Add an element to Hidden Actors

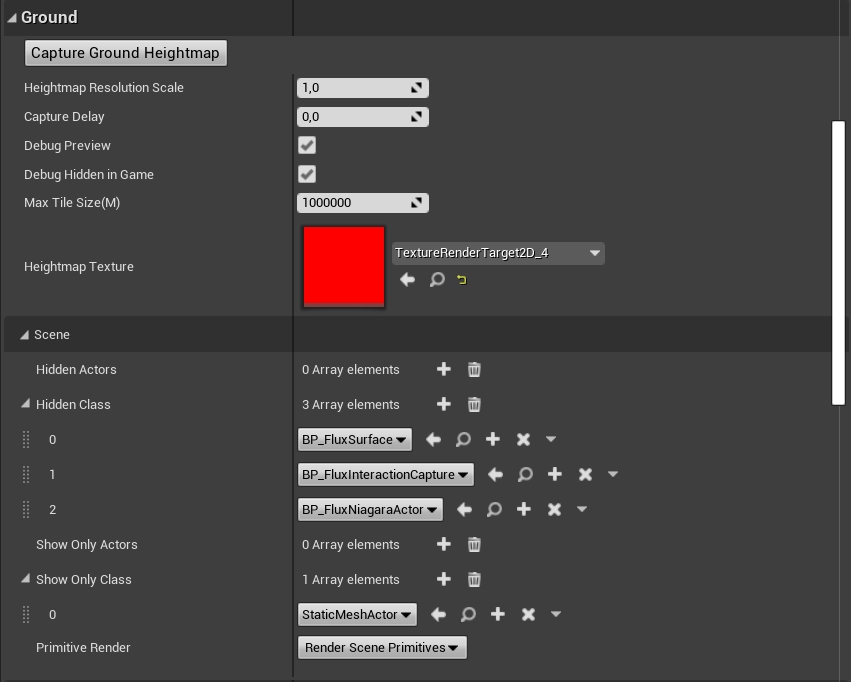click(443, 369)
